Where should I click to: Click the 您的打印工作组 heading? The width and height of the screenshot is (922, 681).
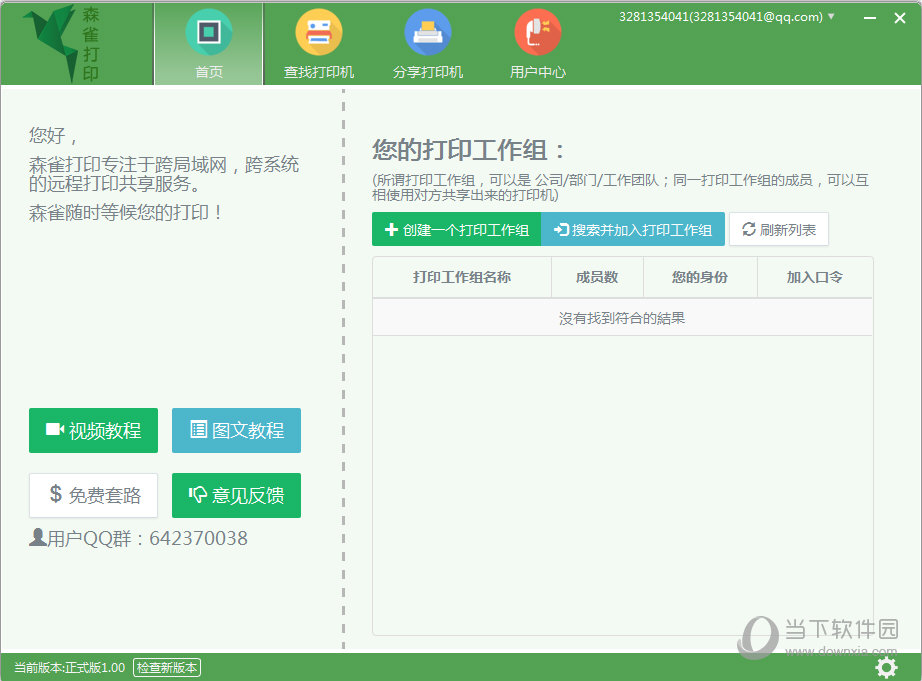[469, 150]
